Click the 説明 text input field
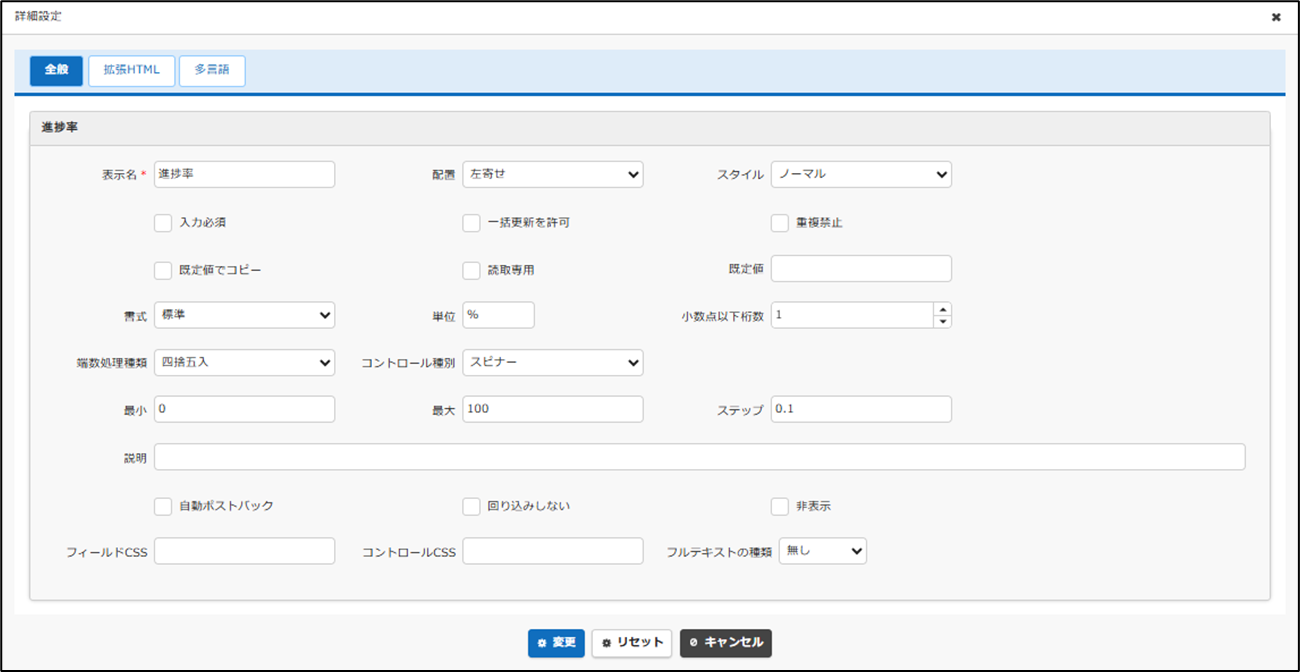The width and height of the screenshot is (1300, 672). (x=699, y=457)
